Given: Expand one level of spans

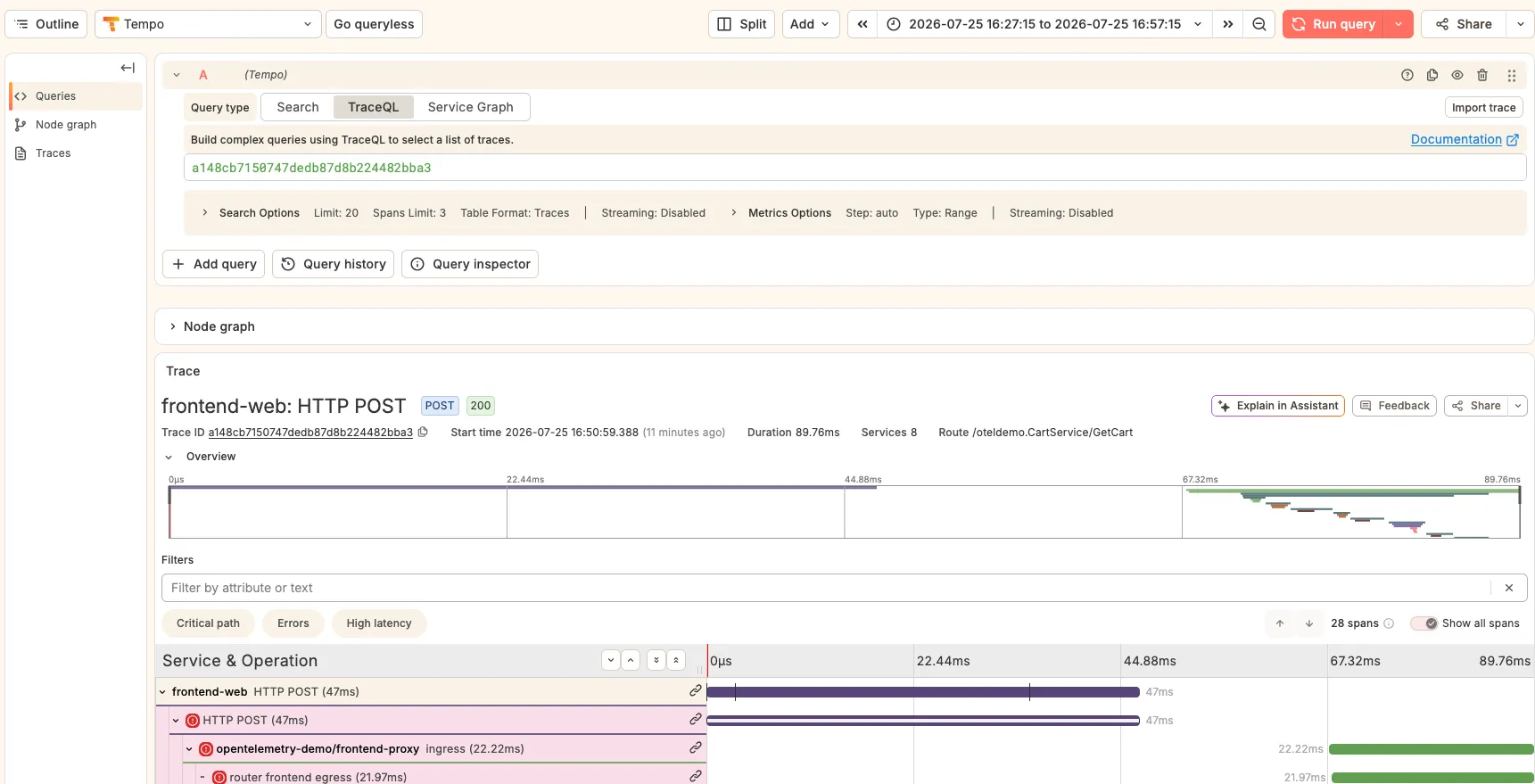Looking at the screenshot, I should 611,660.
